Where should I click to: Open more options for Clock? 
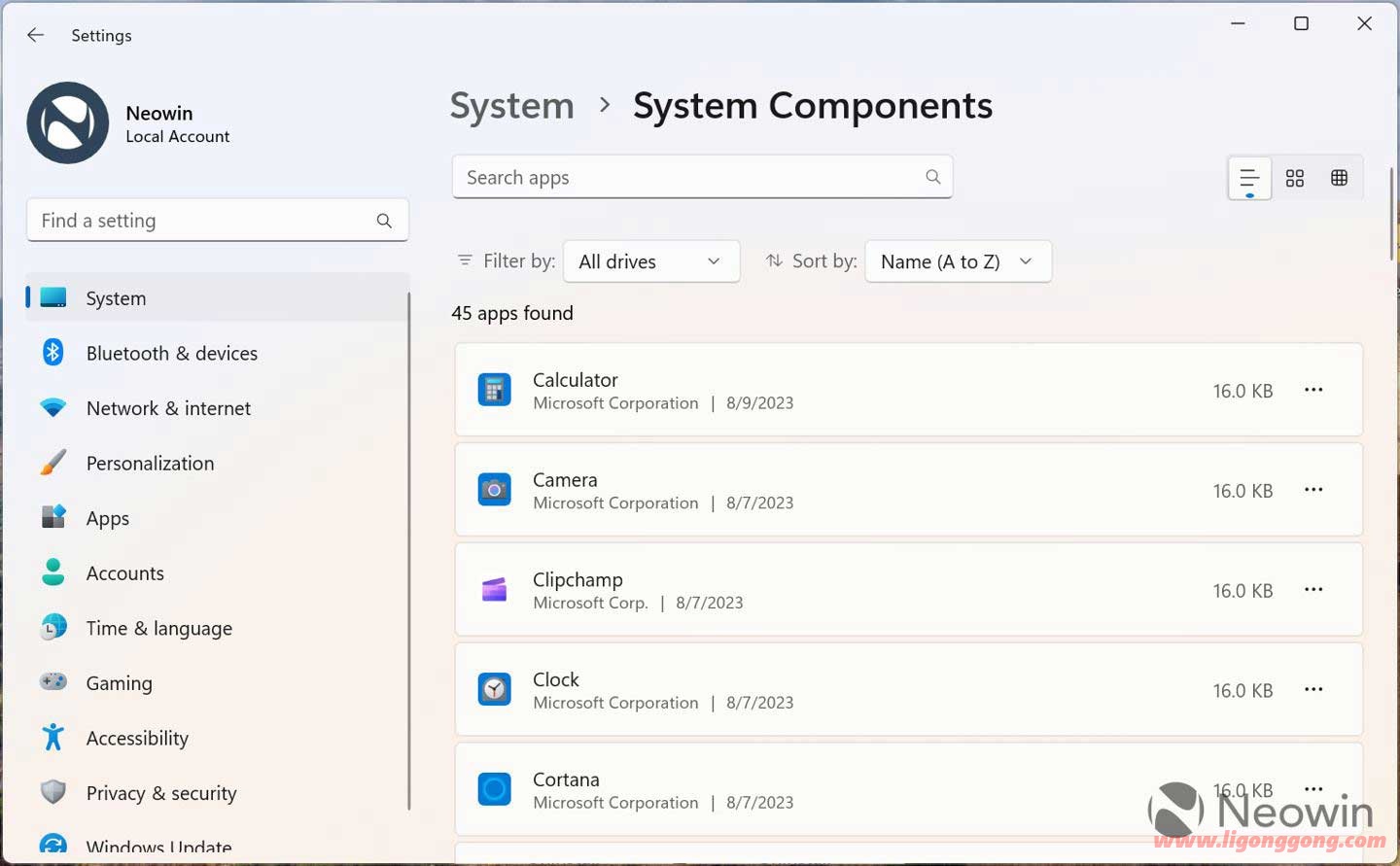(1313, 690)
